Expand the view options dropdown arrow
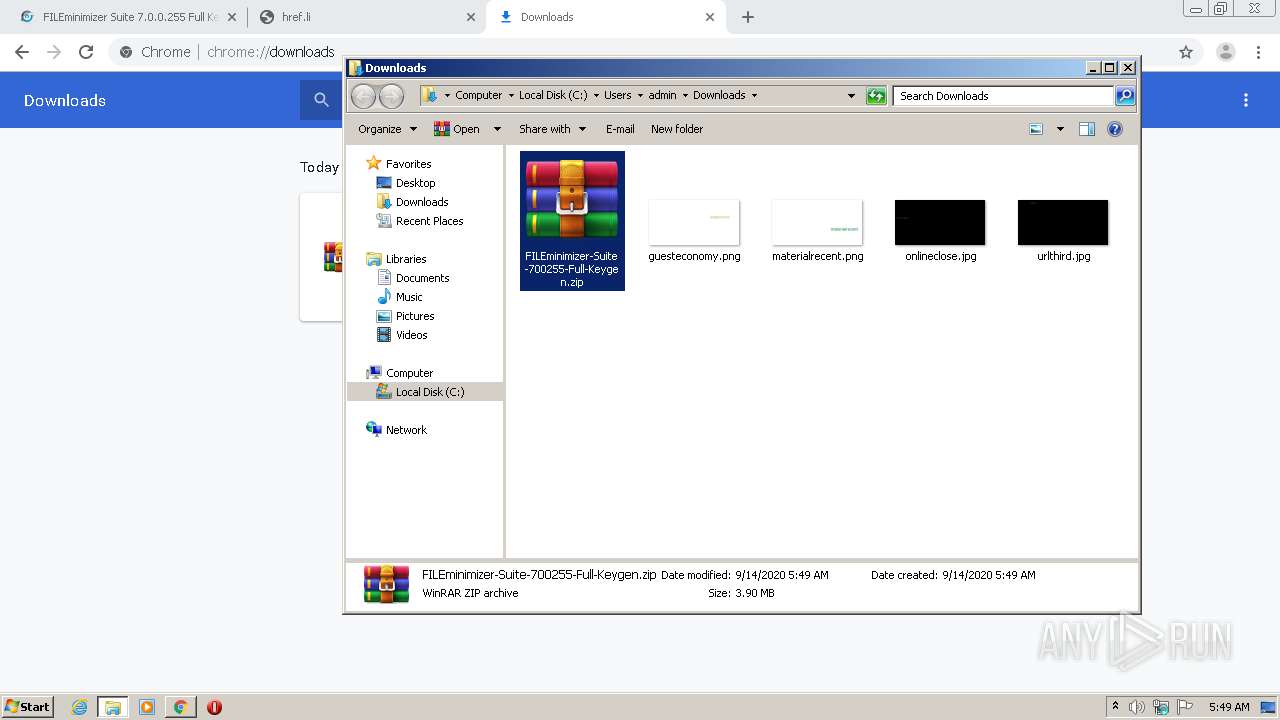 [x=1060, y=129]
